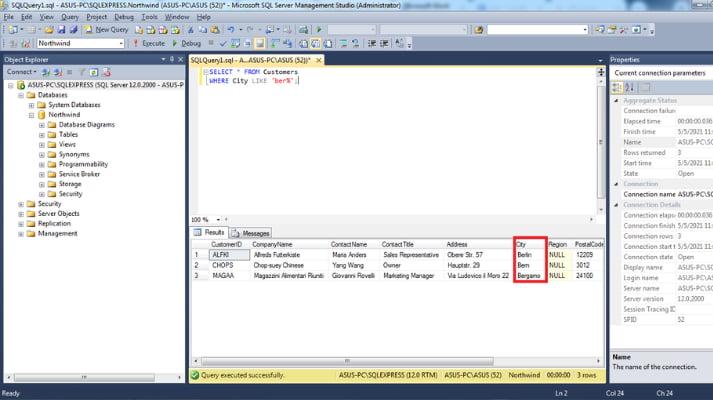Viewport: 713px width, 400px height.
Task: Click the Parse query checkmark icon
Action: [221, 44]
